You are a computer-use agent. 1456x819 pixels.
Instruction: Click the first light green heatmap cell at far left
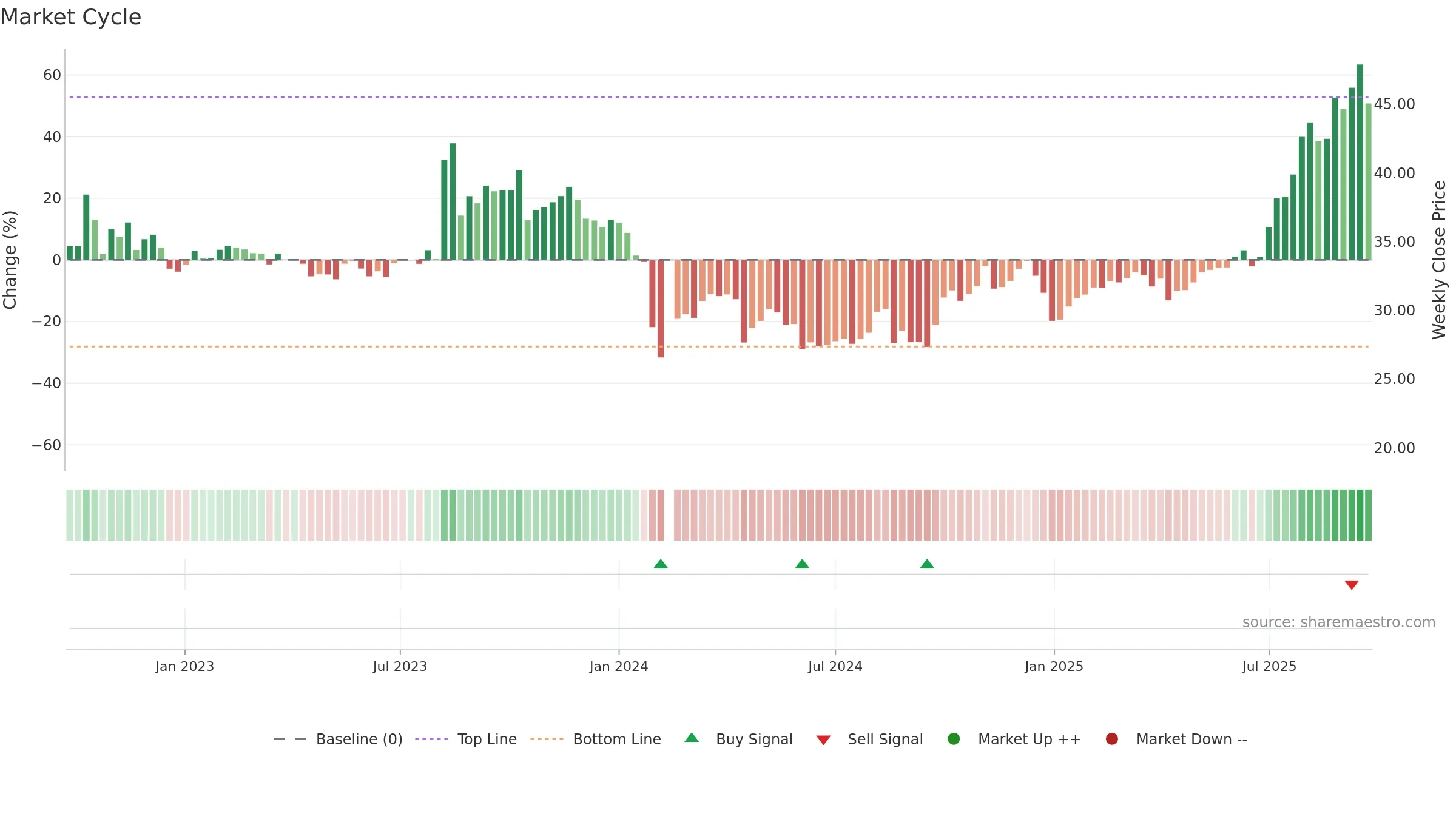click(70, 515)
